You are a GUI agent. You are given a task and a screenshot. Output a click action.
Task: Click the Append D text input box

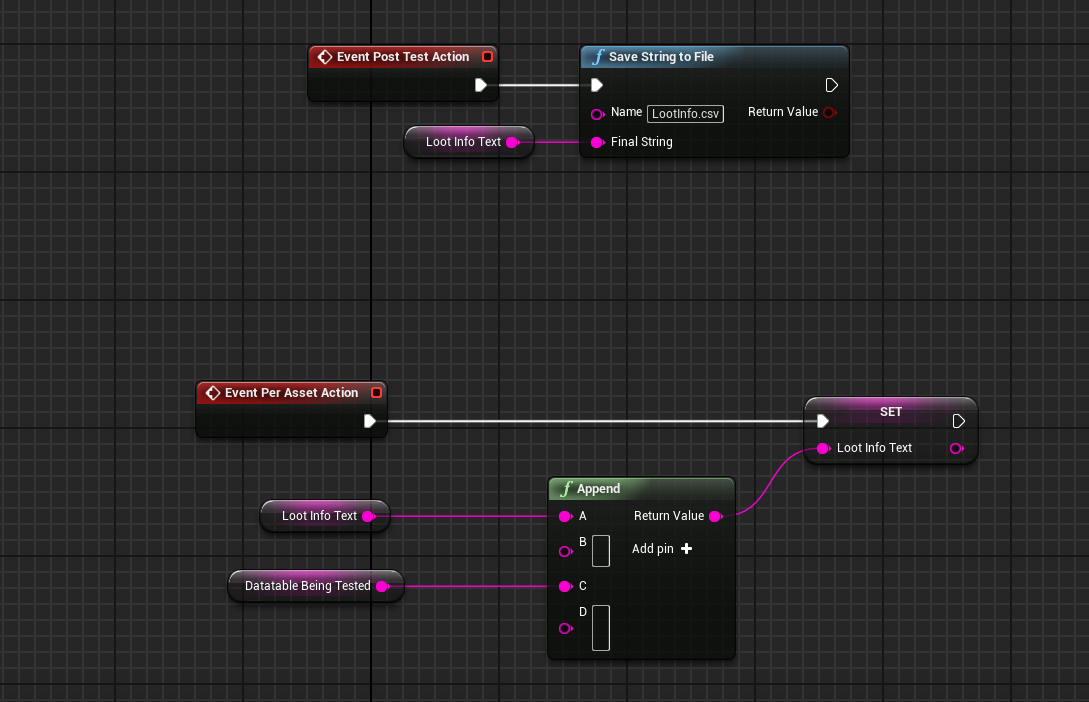(600, 627)
